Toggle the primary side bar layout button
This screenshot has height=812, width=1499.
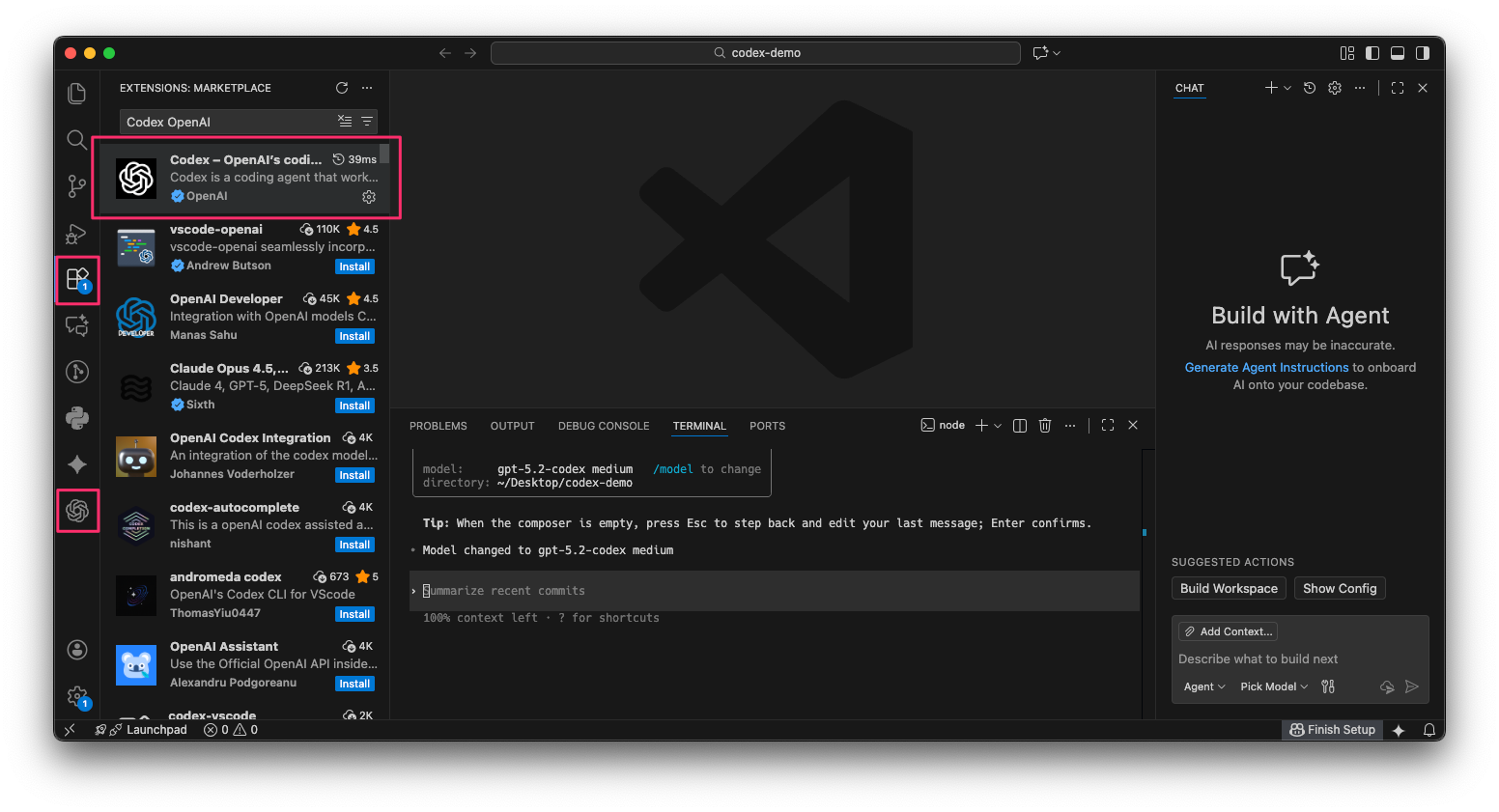(1372, 53)
